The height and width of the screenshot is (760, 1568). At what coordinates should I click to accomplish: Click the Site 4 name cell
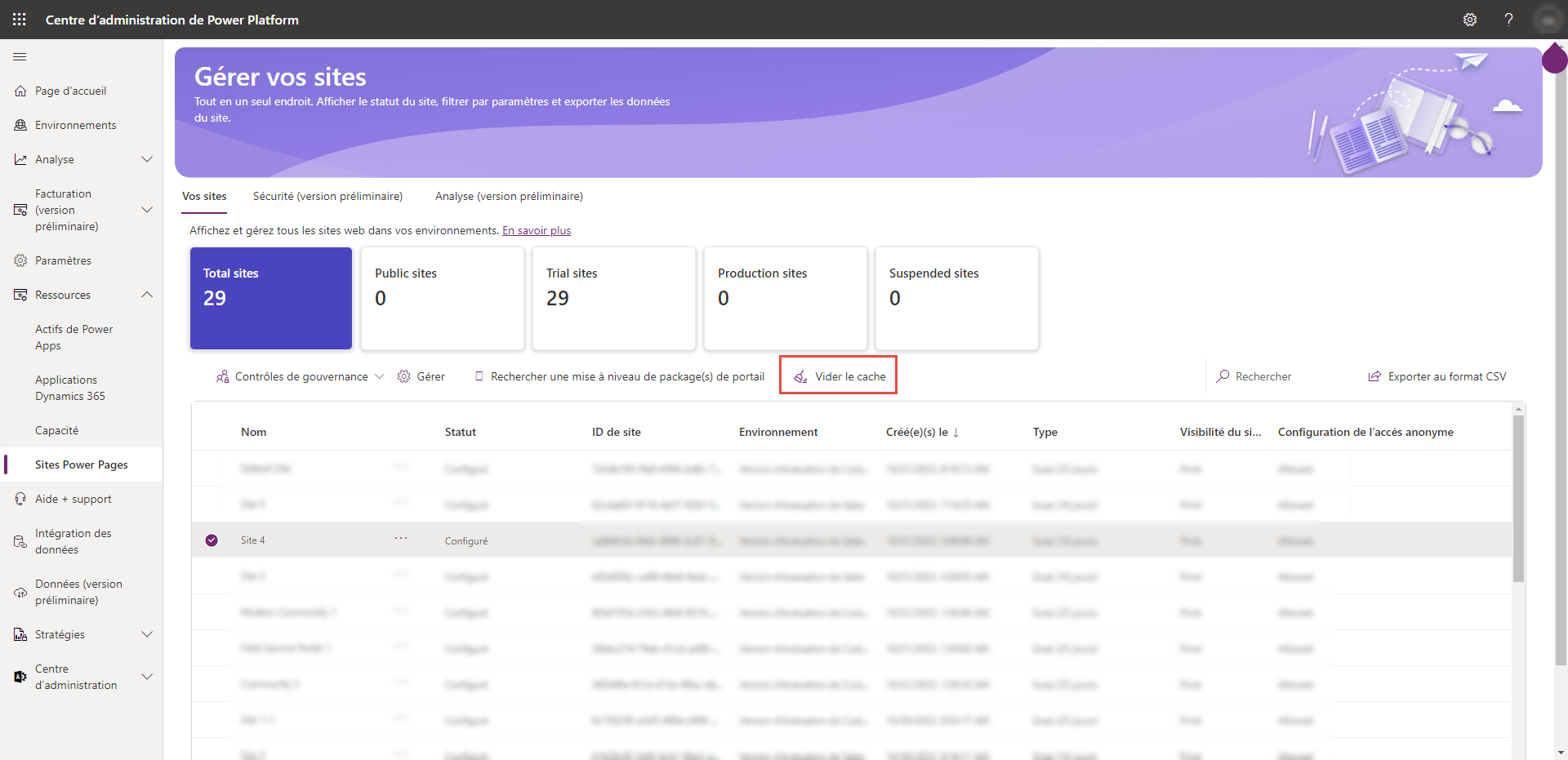pyautogui.click(x=253, y=540)
